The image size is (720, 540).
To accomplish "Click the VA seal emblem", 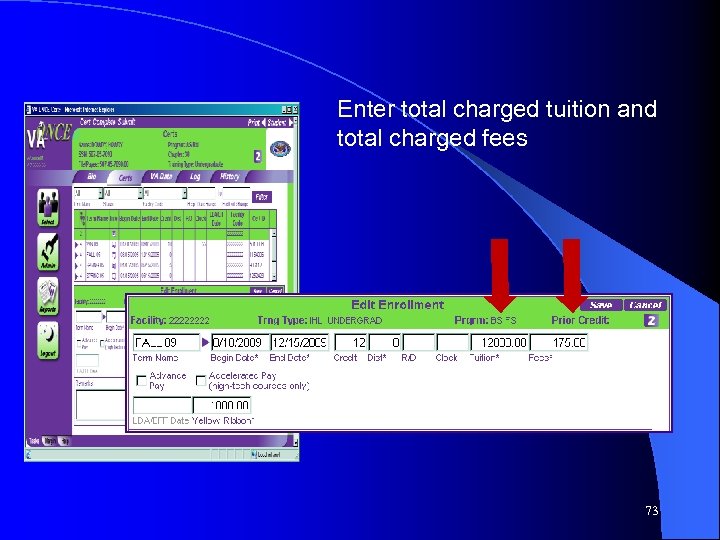I will 280,148.
